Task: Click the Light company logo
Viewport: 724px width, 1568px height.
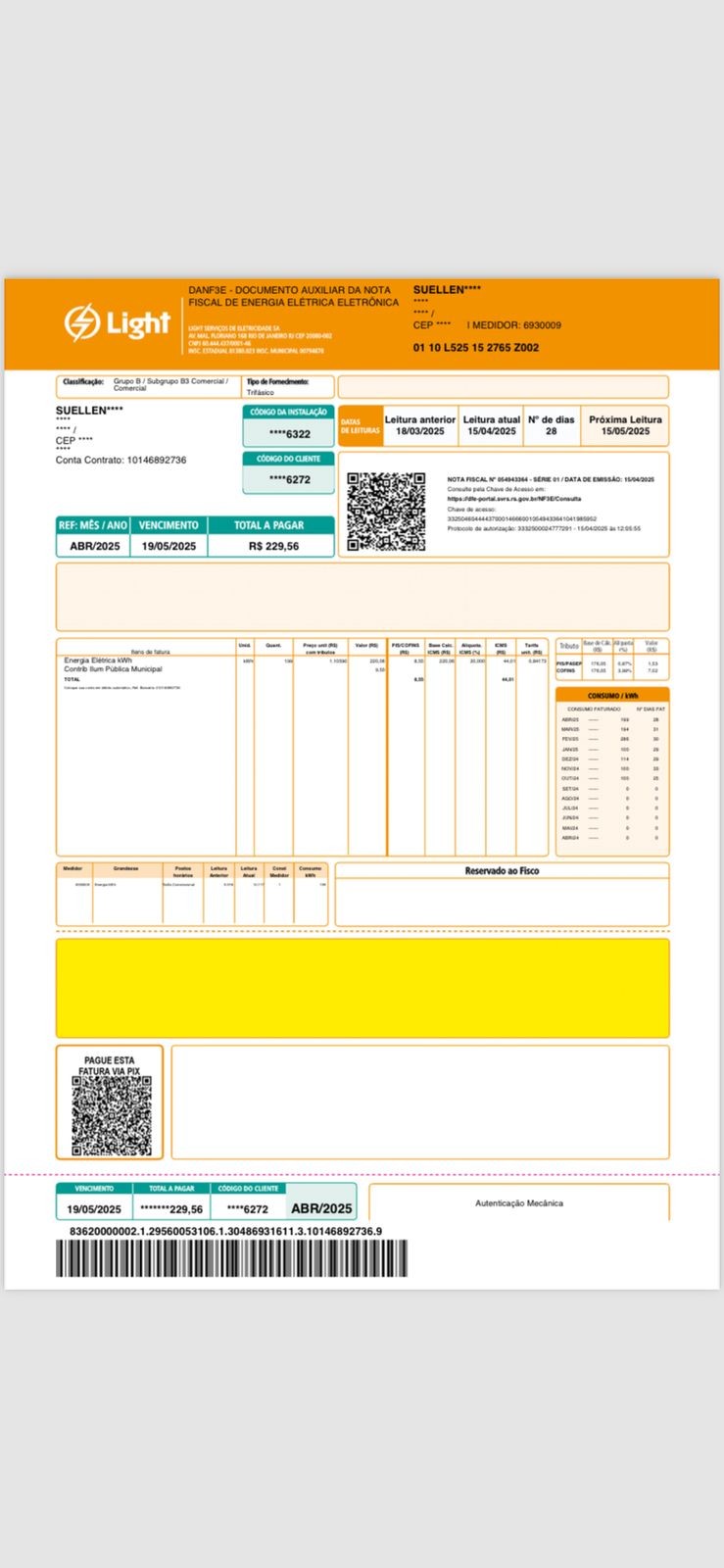Action: [x=118, y=322]
